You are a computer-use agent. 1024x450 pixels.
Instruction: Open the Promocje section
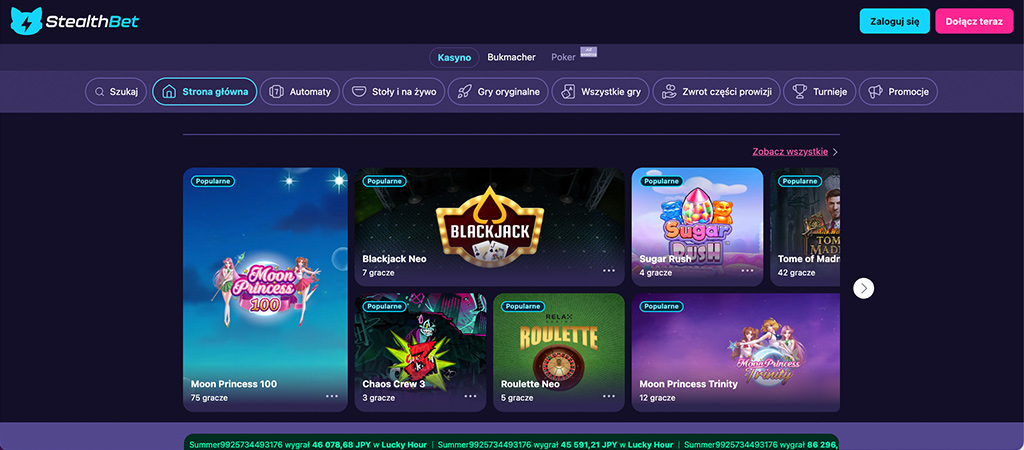pos(898,91)
